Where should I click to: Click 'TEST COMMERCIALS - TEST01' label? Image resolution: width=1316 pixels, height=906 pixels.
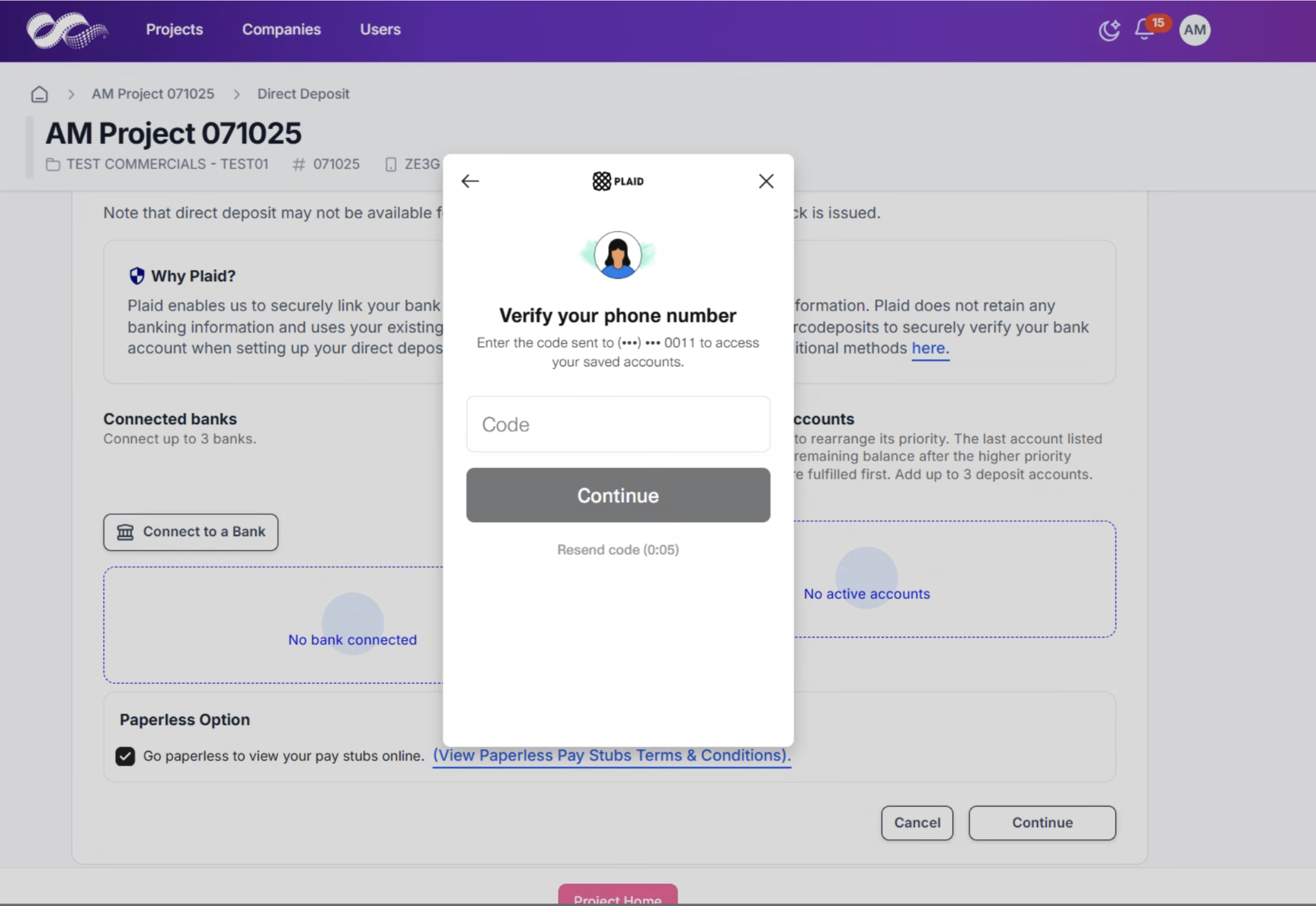point(167,164)
